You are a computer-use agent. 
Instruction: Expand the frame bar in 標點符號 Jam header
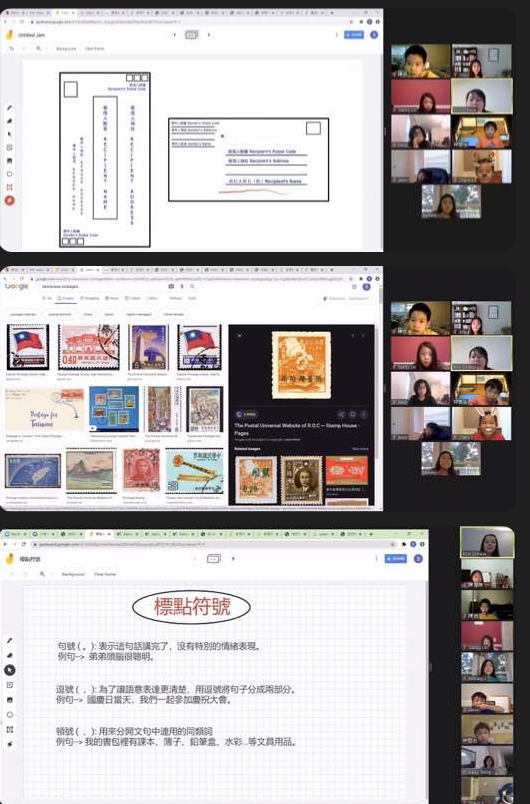tap(213, 558)
